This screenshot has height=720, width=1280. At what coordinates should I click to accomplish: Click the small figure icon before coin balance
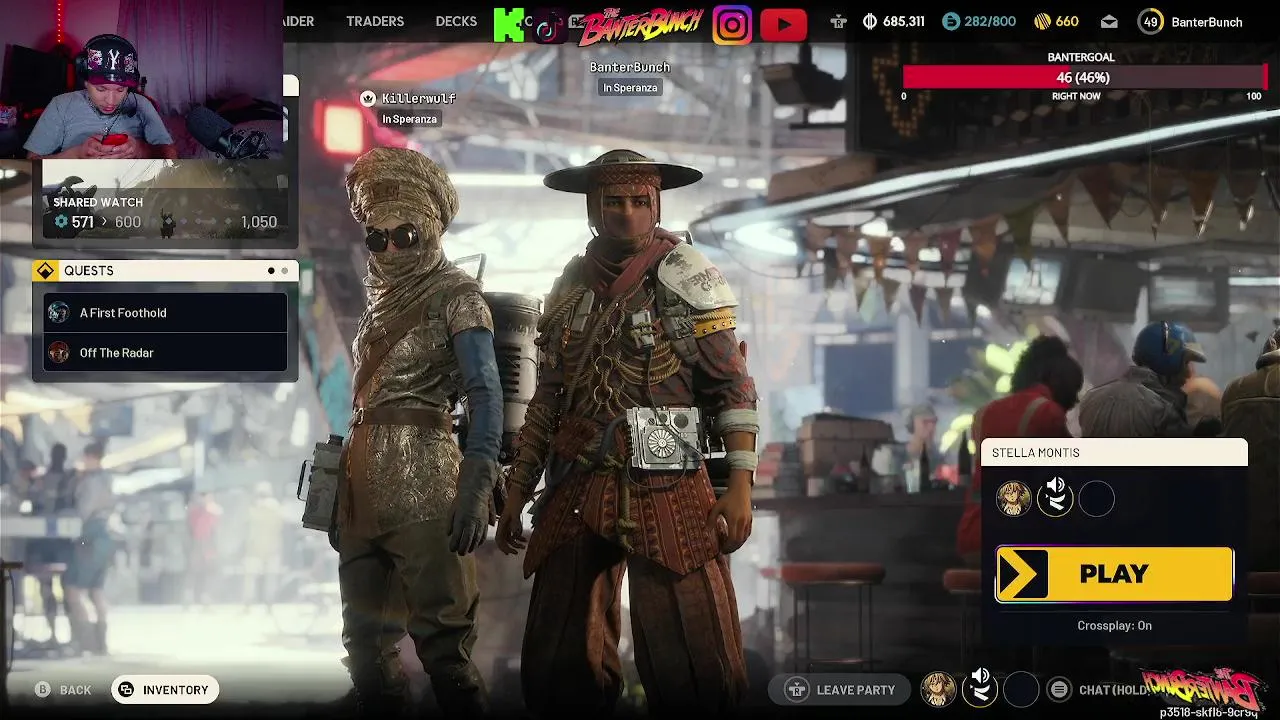click(x=839, y=21)
